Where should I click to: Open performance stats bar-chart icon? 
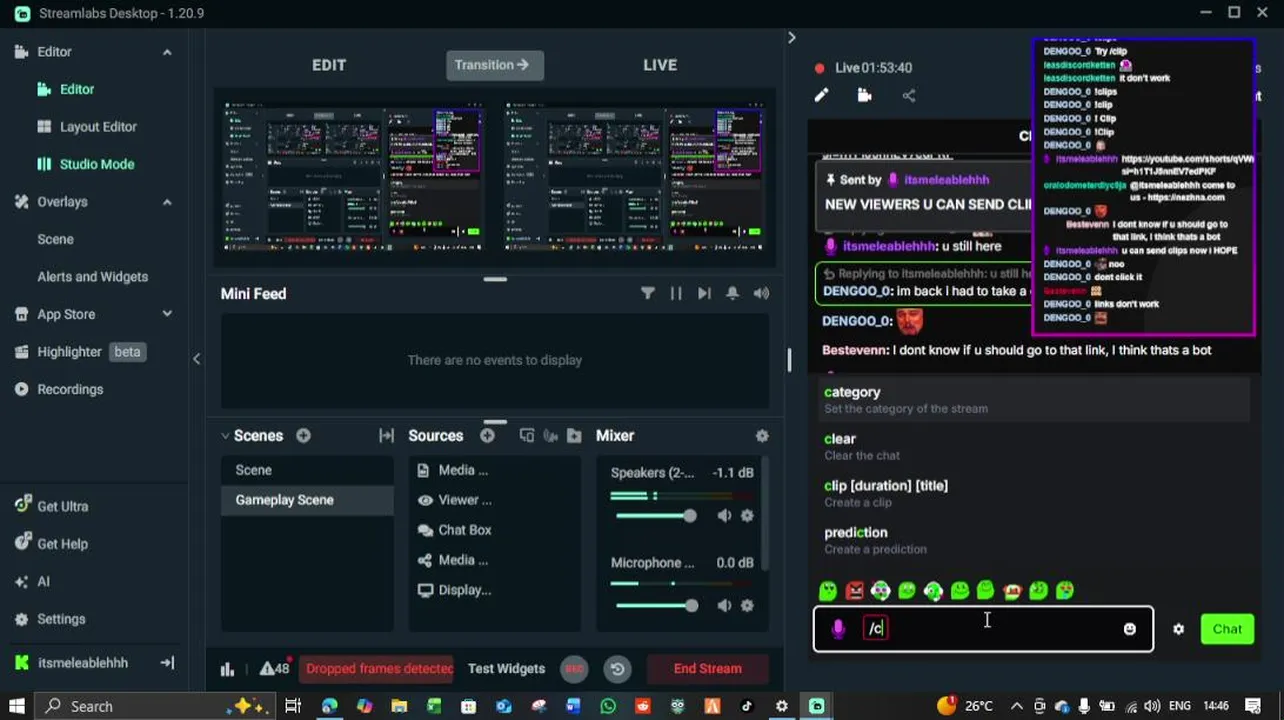(x=227, y=669)
